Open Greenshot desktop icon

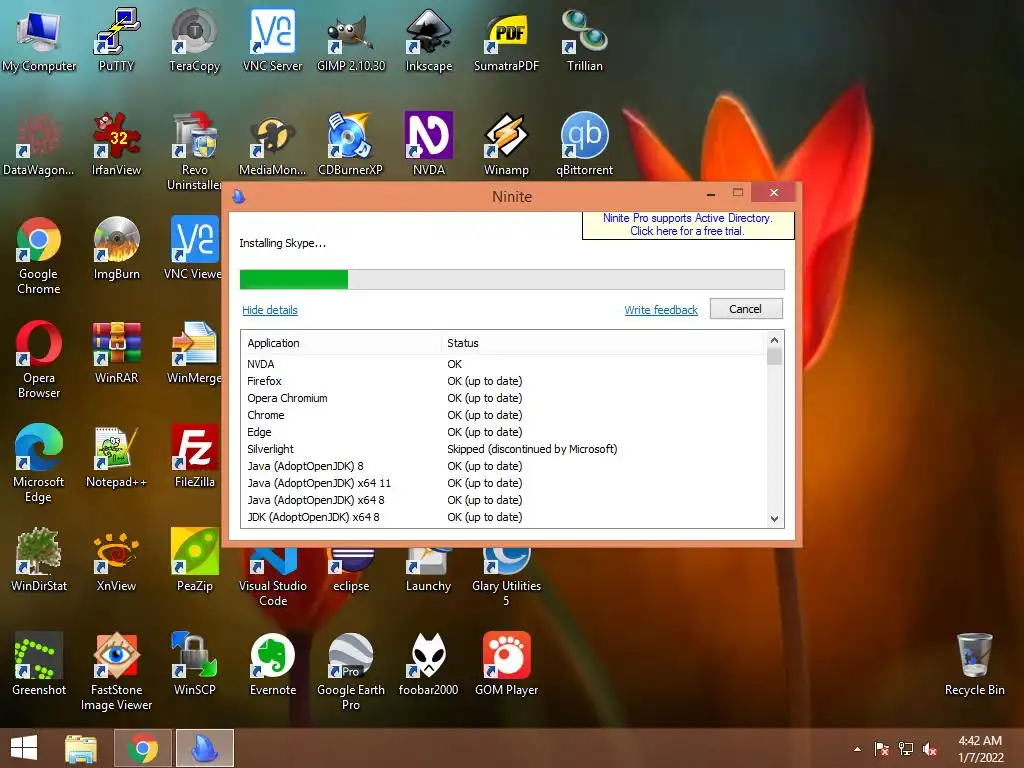[39, 664]
